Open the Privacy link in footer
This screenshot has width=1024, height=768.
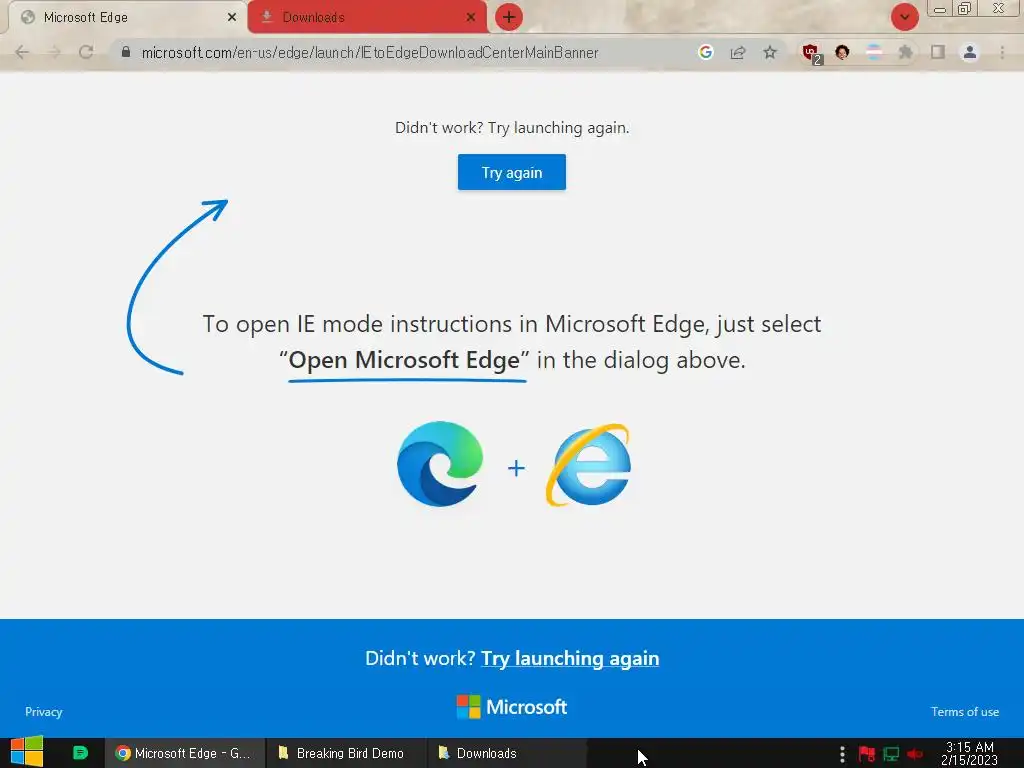coord(44,712)
